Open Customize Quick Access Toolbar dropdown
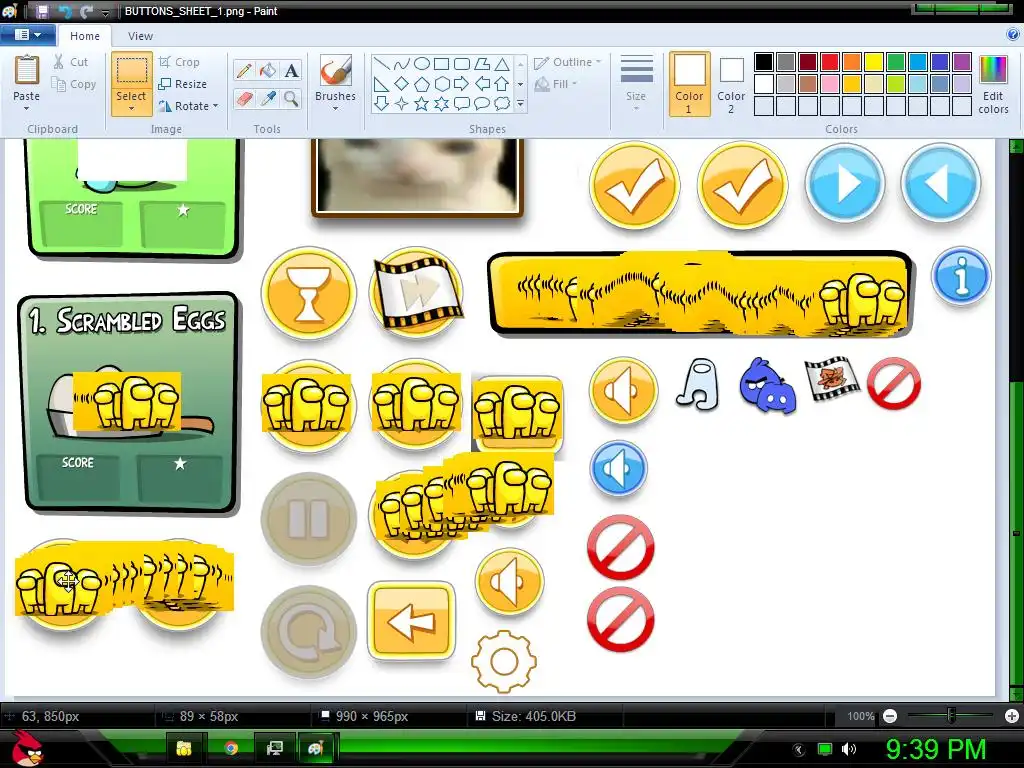 (105, 12)
